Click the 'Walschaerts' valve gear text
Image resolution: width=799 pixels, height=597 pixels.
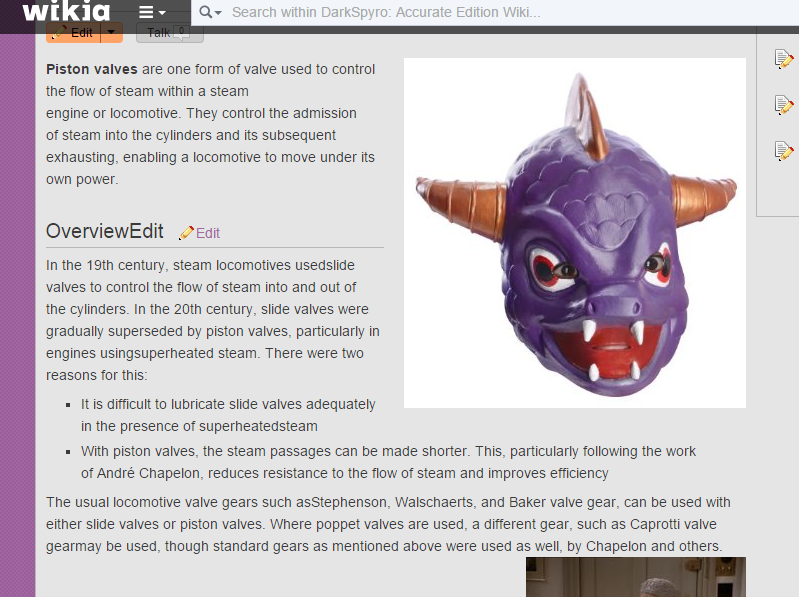coord(435,502)
